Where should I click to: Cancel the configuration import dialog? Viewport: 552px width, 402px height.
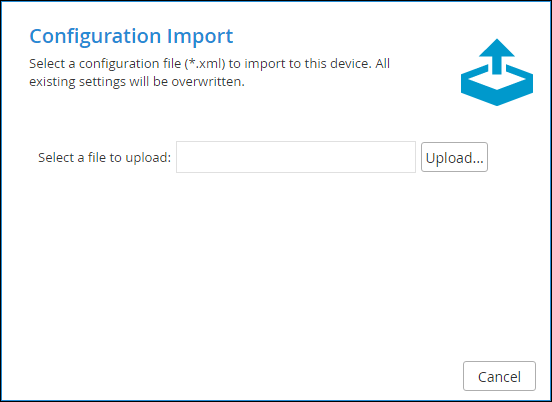pyautogui.click(x=499, y=376)
